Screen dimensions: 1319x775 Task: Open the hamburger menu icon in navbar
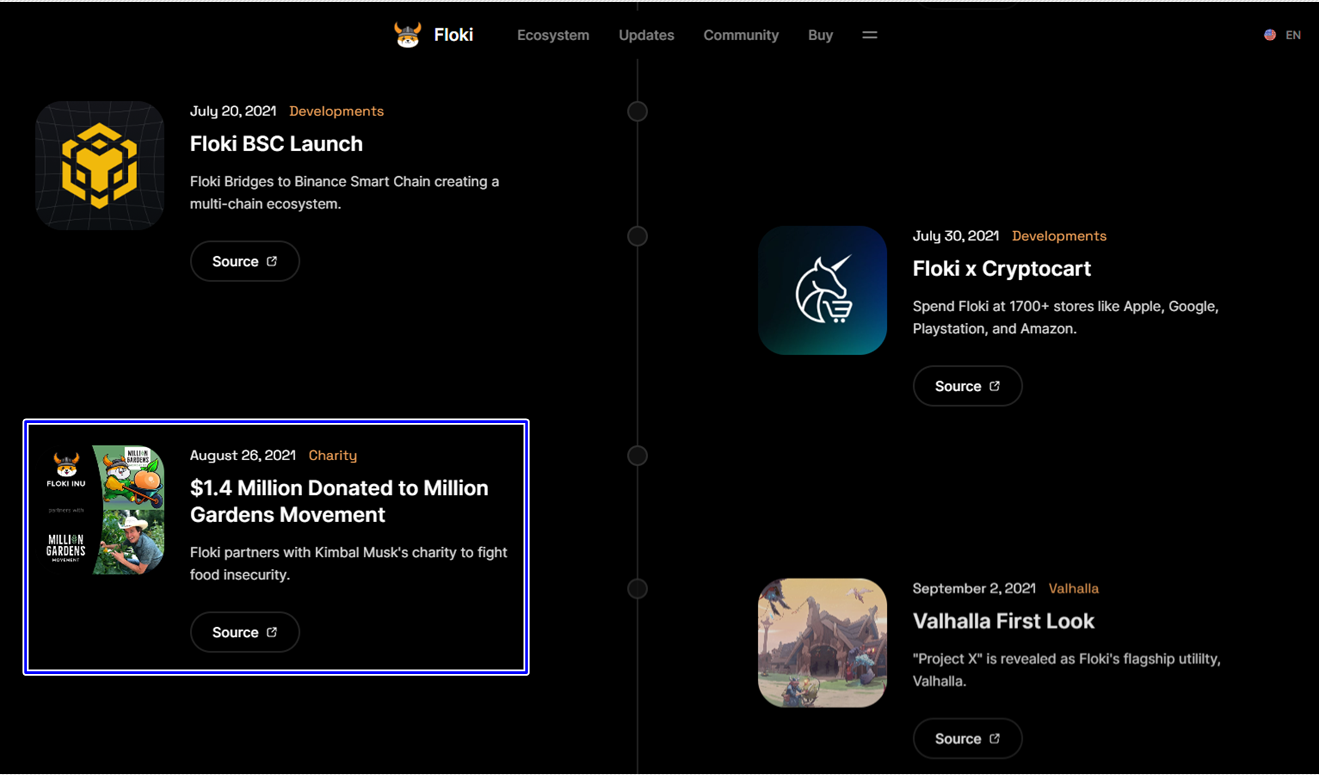870,35
